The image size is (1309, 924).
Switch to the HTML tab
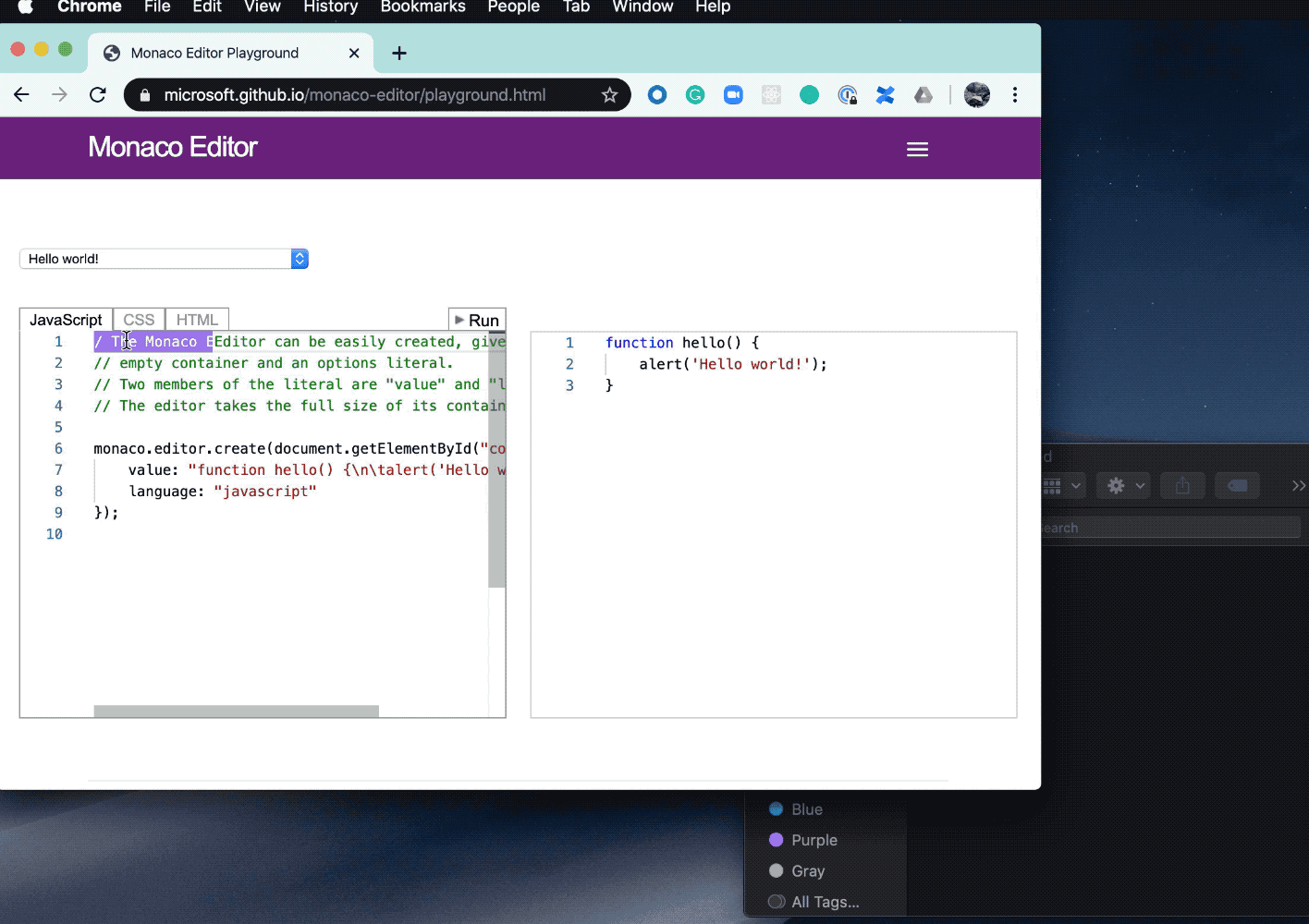pyautogui.click(x=197, y=320)
